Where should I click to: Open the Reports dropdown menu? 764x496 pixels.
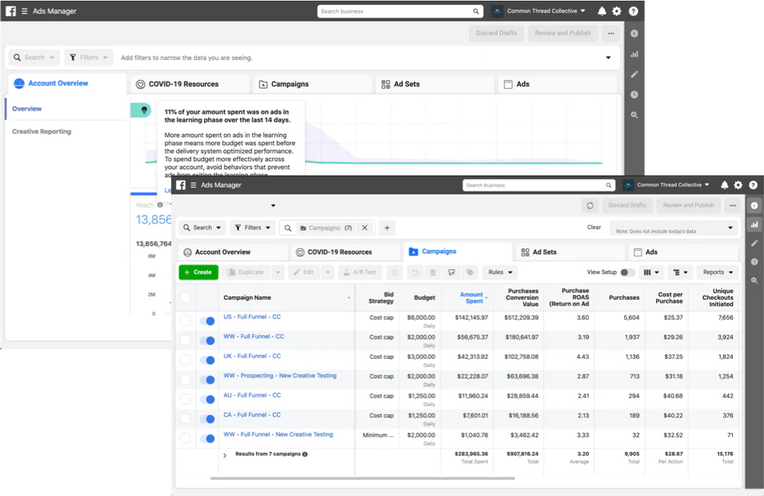[x=716, y=272]
